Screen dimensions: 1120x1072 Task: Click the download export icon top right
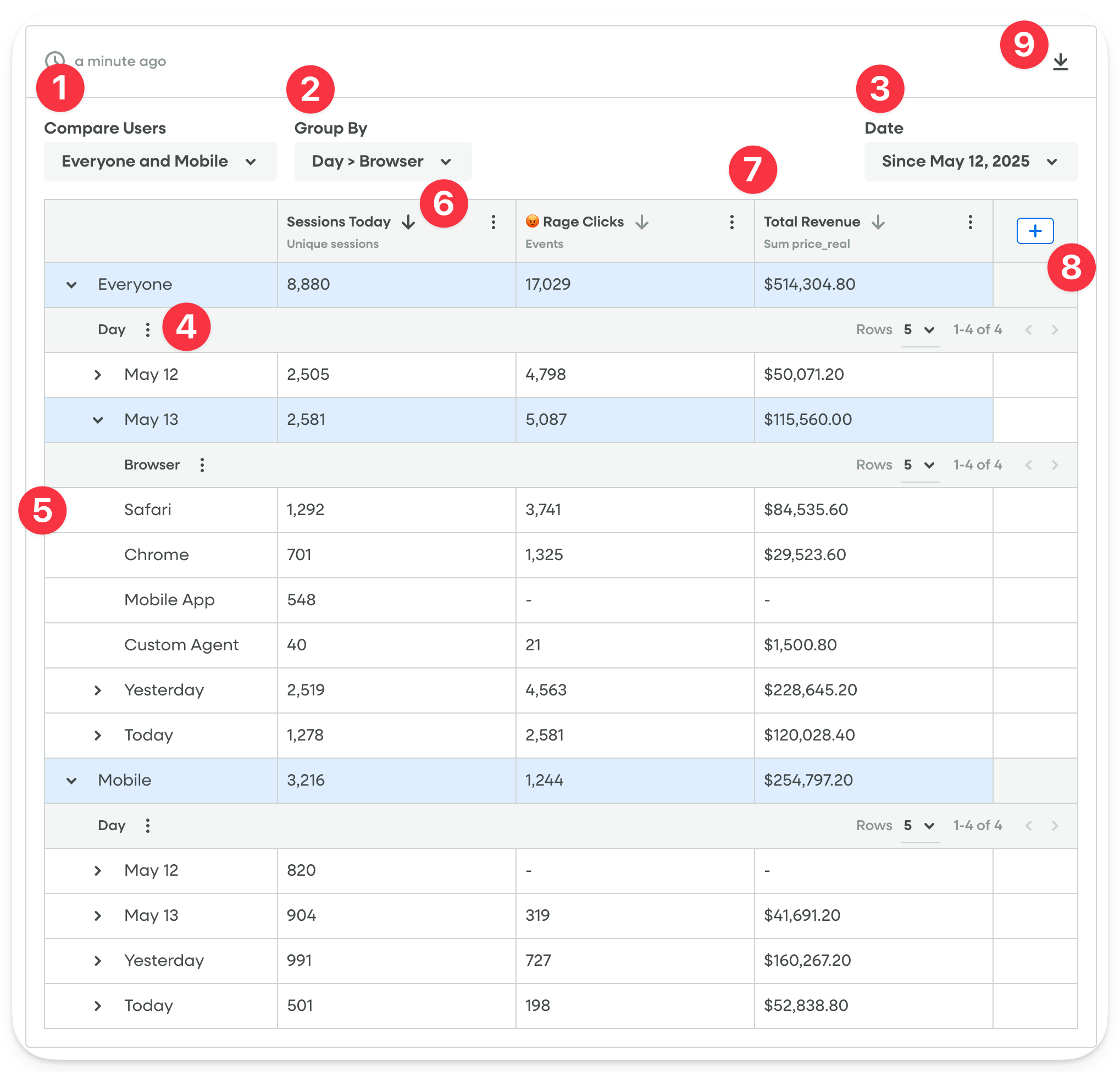coord(1062,62)
